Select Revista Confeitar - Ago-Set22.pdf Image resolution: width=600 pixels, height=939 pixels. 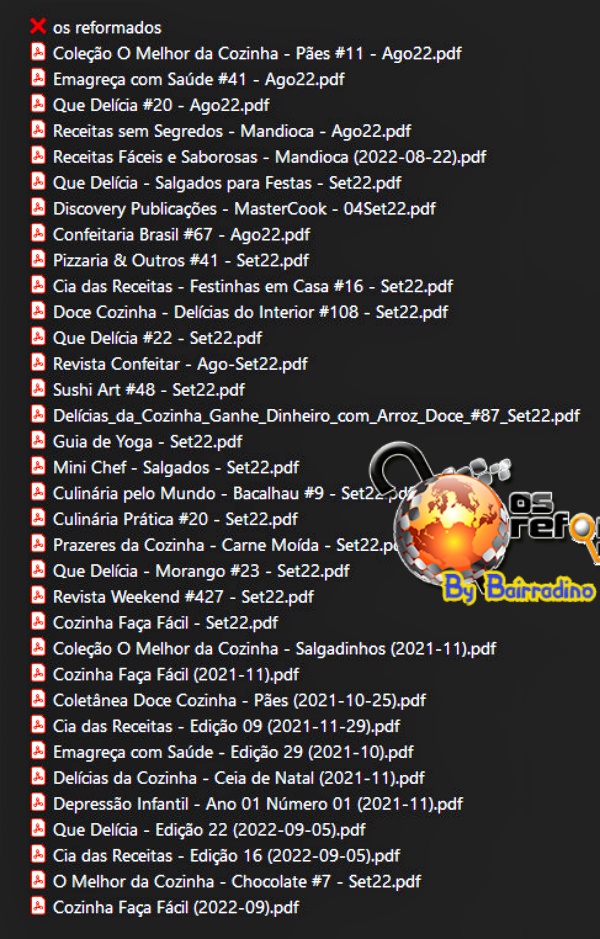coord(180,364)
